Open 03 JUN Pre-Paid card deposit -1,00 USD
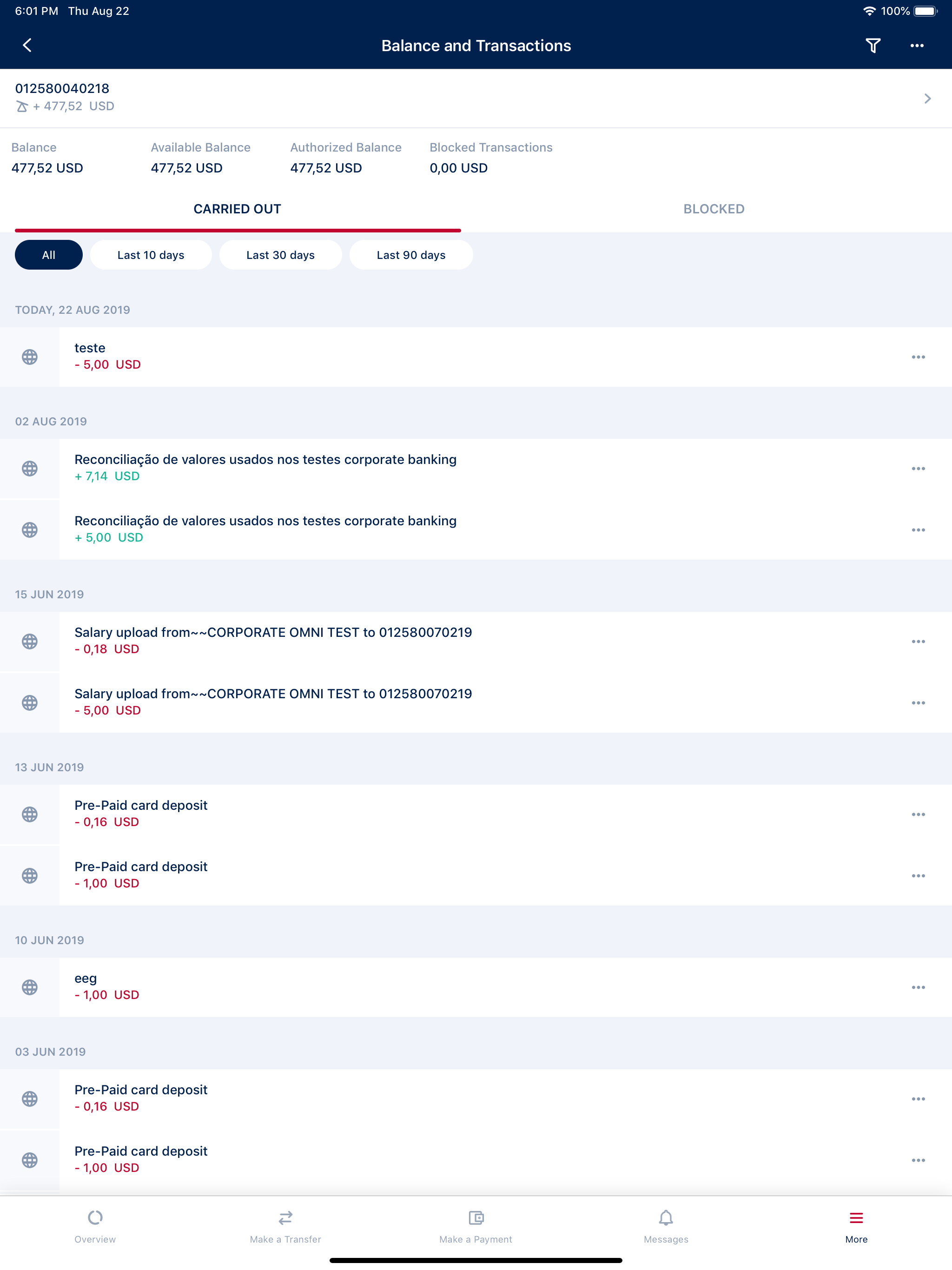This screenshot has height=1270, width=952. [x=476, y=1160]
